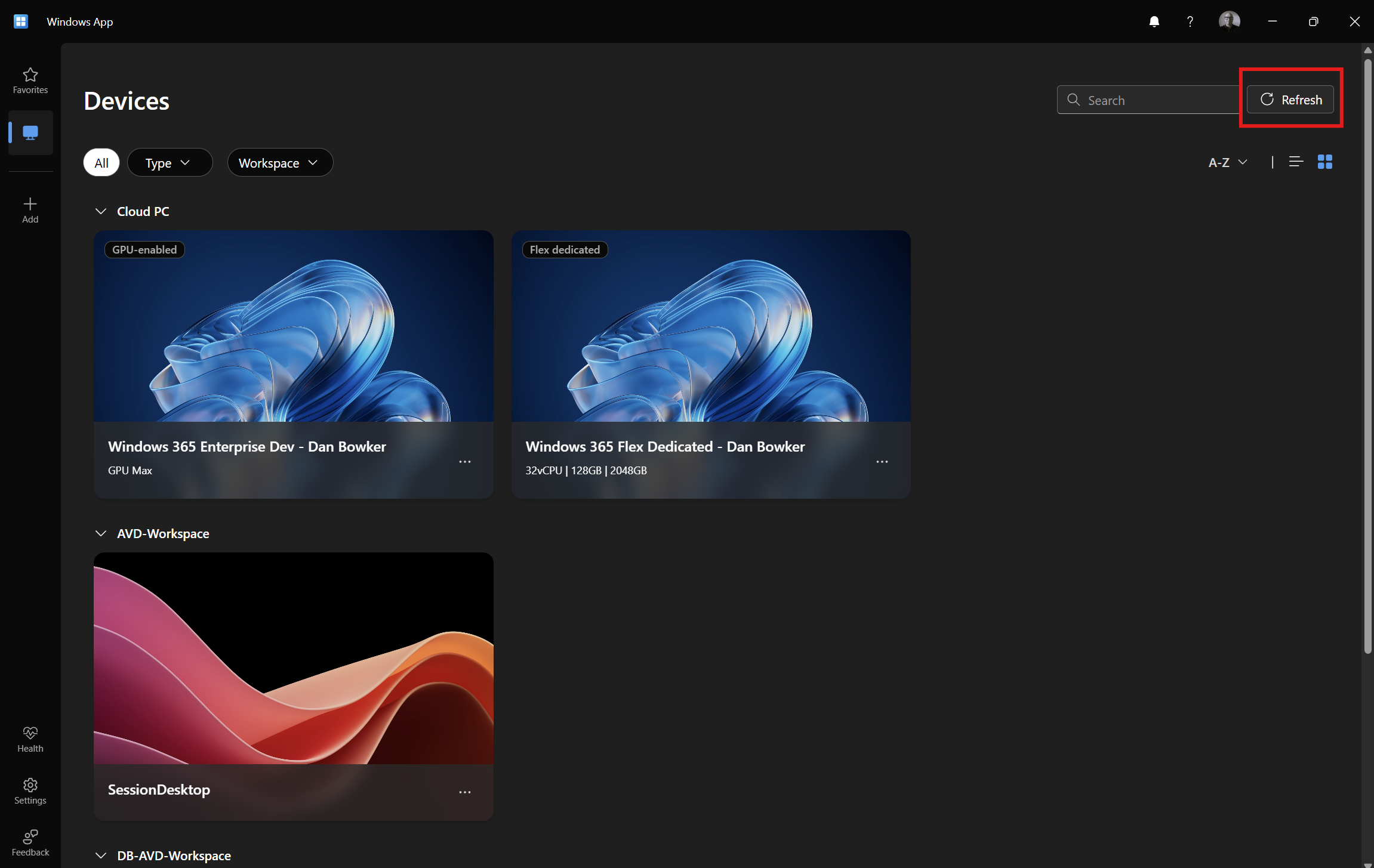Screen dimensions: 1374x868
Task: Open more options for SessionDesktop
Action: pos(465,792)
